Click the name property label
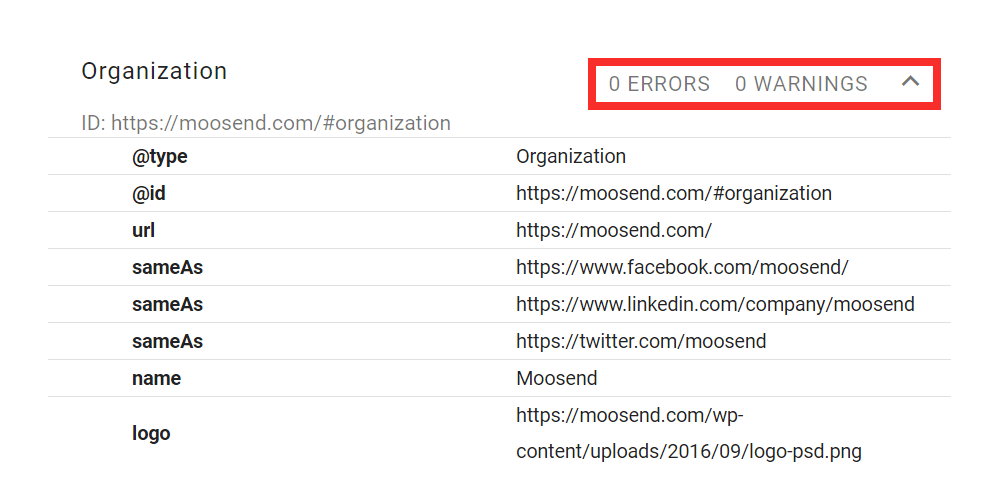This screenshot has width=1000, height=500. 156,378
